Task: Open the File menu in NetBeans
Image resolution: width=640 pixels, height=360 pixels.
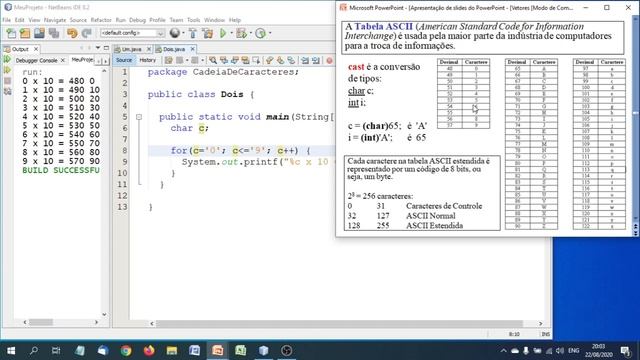Action: tap(7, 20)
